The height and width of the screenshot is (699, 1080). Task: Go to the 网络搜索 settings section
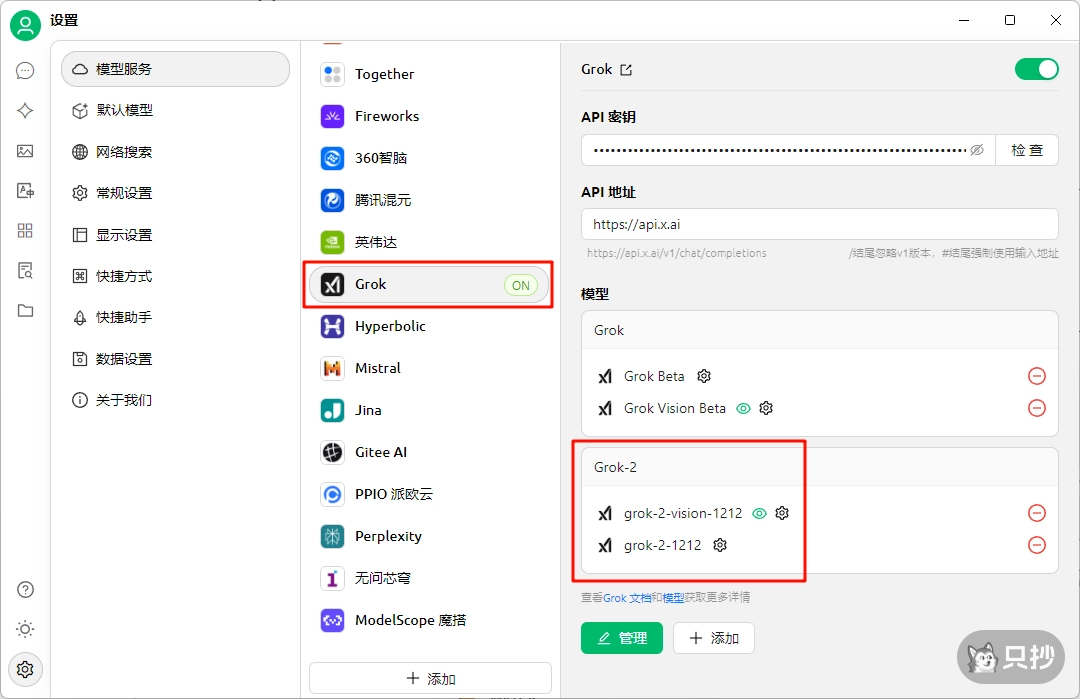pyautogui.click(x=124, y=152)
